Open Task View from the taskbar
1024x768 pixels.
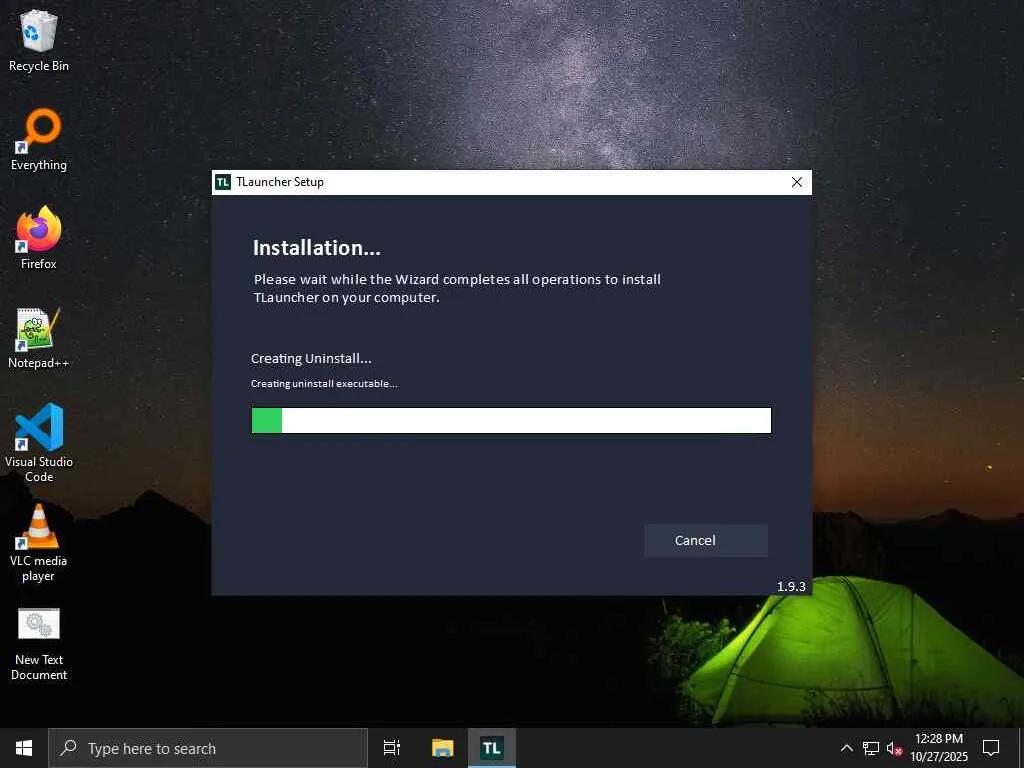coord(392,748)
